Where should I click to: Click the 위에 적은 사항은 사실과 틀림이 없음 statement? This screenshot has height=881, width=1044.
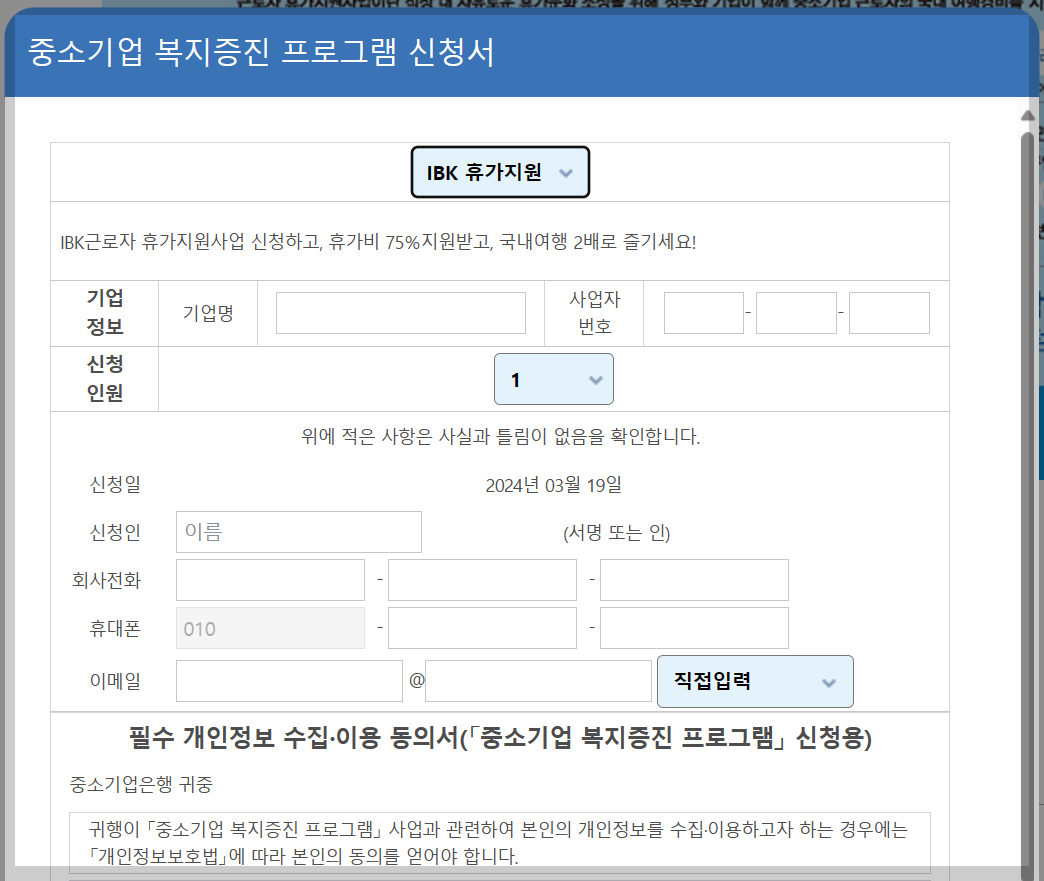[501, 437]
